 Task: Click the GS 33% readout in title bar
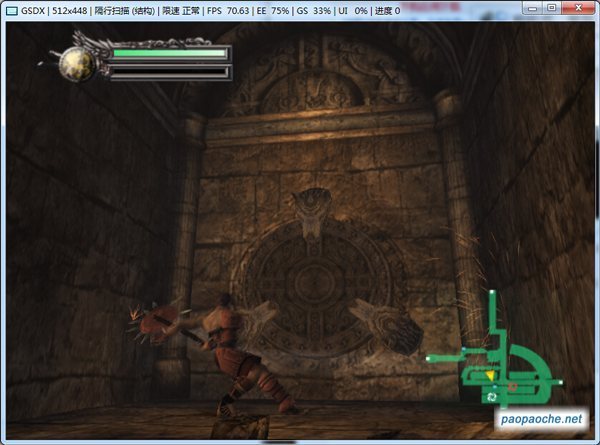[313, 11]
